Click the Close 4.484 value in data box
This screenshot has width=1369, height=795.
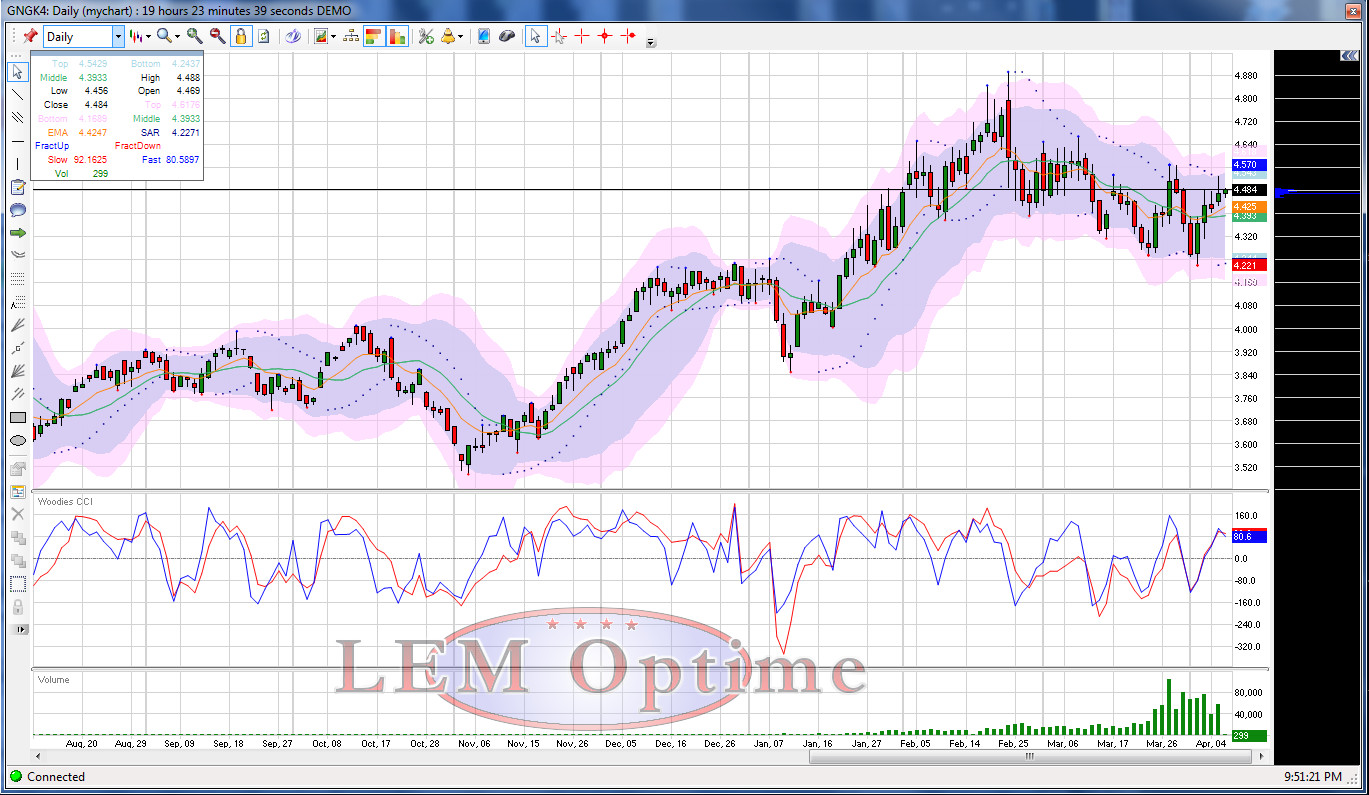click(x=97, y=105)
